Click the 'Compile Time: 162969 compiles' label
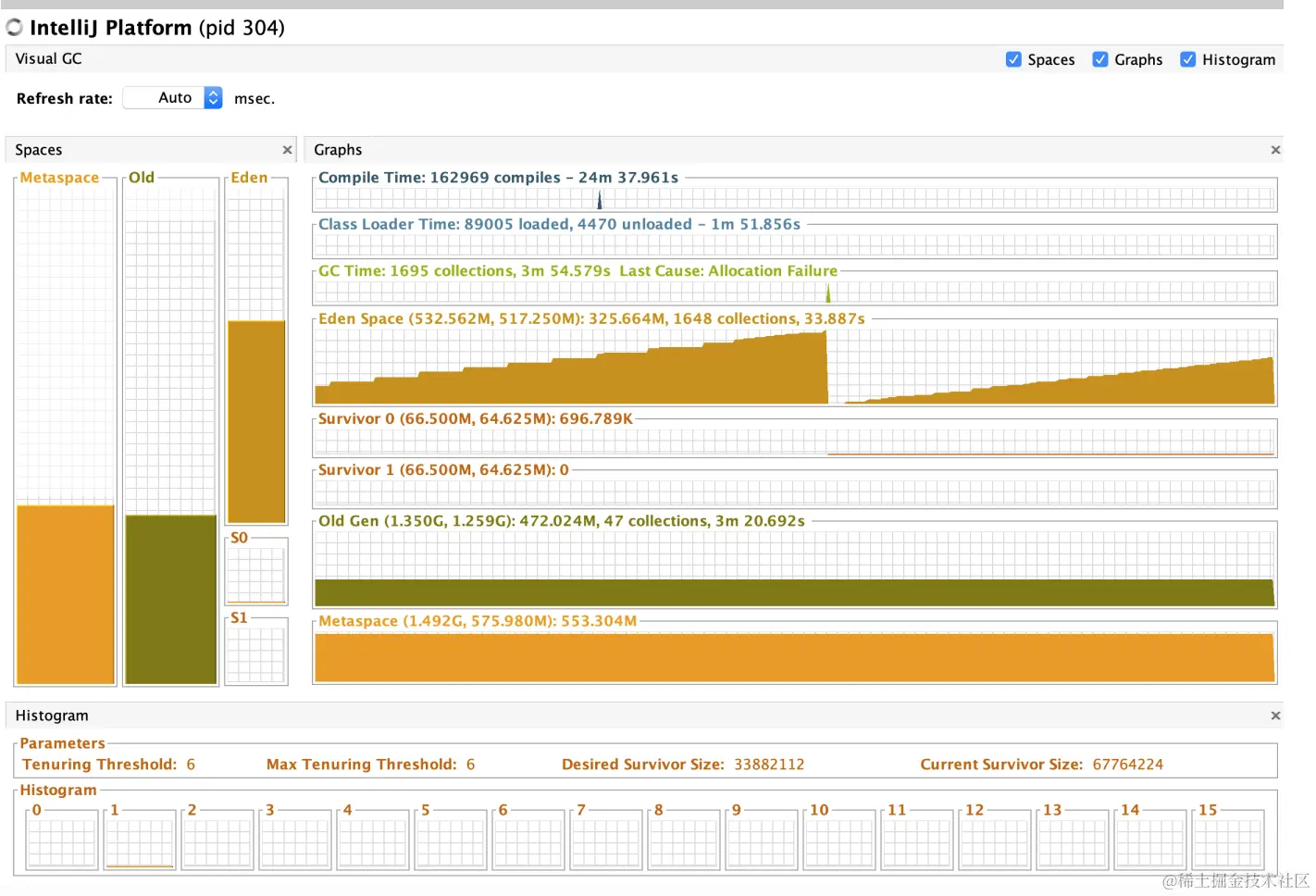The image size is (1316, 896). [499, 178]
